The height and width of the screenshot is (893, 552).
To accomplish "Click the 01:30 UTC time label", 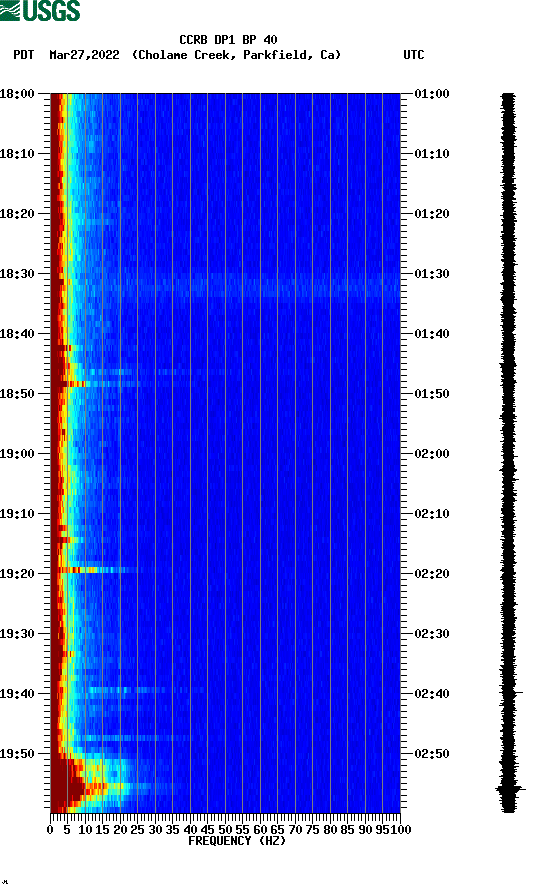I will (432, 273).
